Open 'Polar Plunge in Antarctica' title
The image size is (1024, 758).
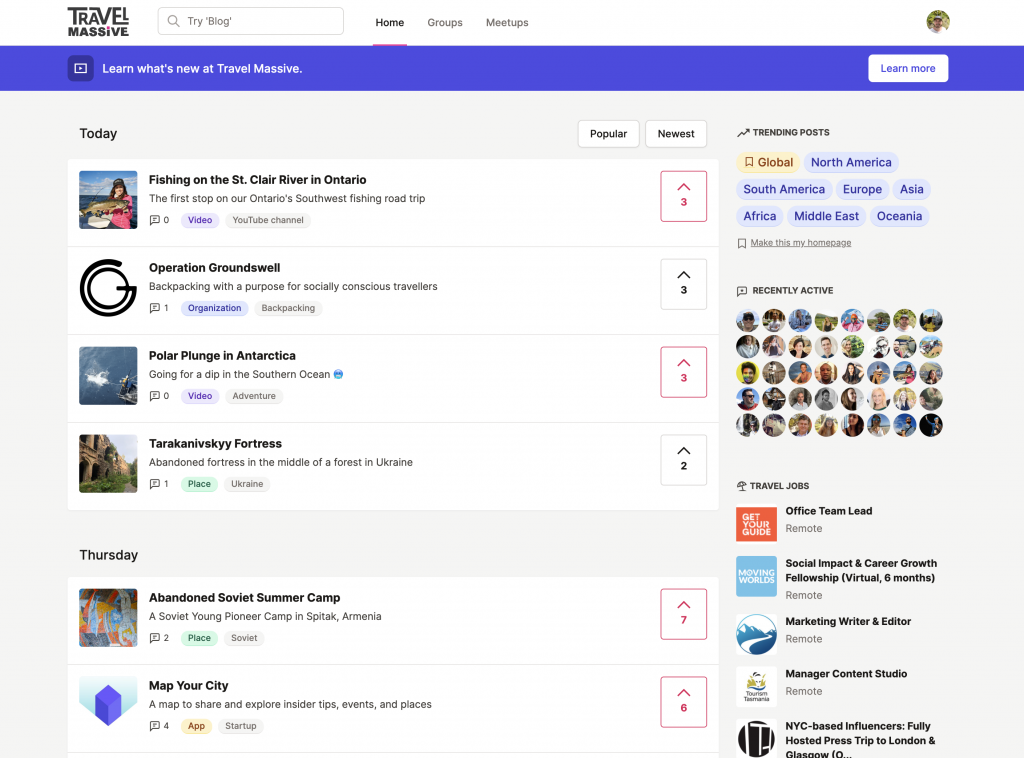coord(222,356)
